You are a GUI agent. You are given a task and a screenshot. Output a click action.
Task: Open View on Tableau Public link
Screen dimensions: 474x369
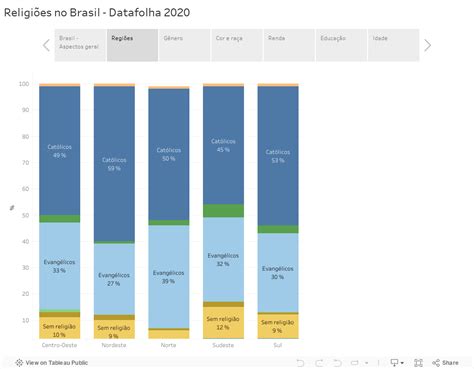pyautogui.click(x=57, y=363)
